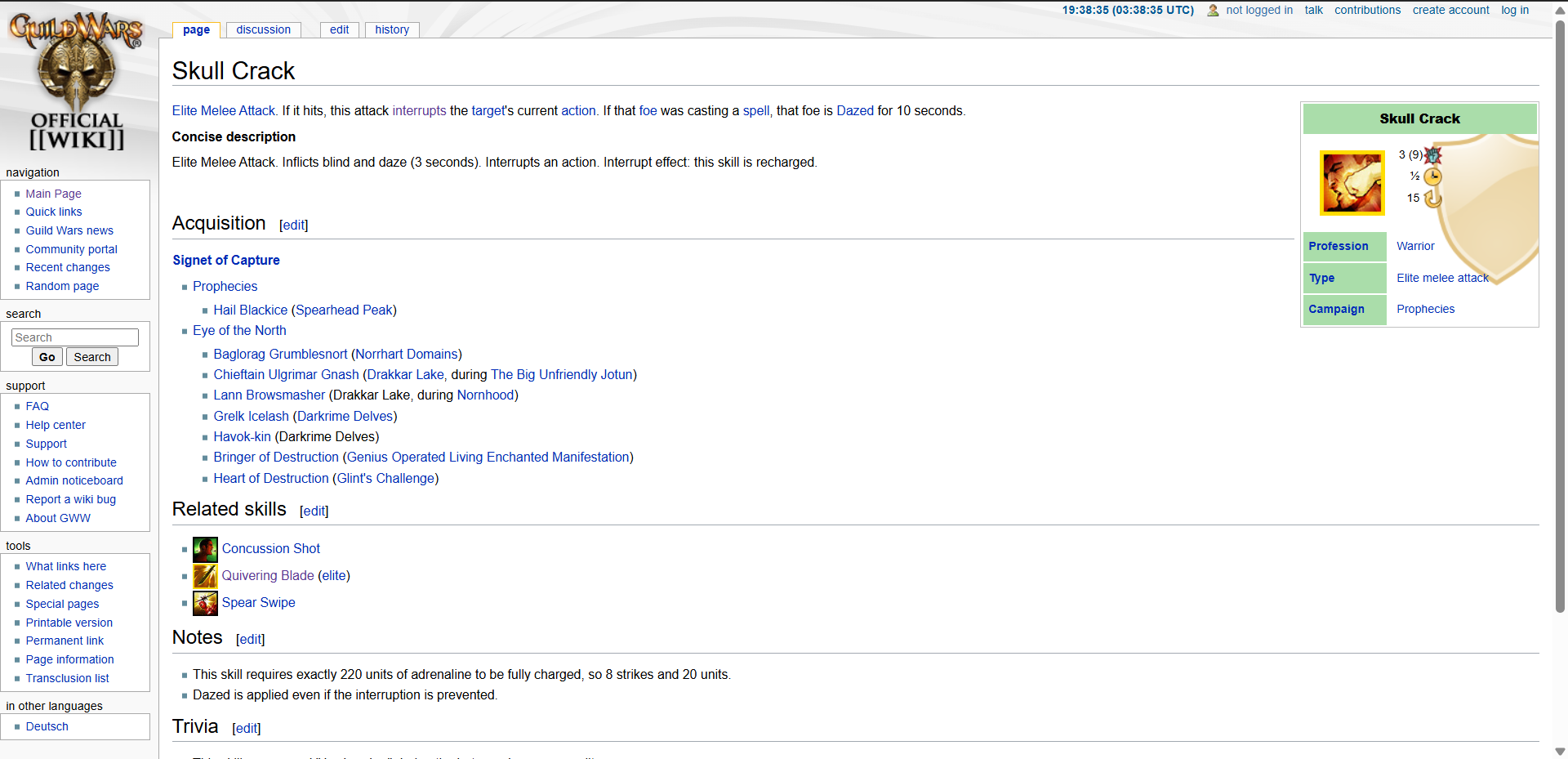
Task: Open The Big Unfriendly Jotun link
Action: [x=561, y=374]
